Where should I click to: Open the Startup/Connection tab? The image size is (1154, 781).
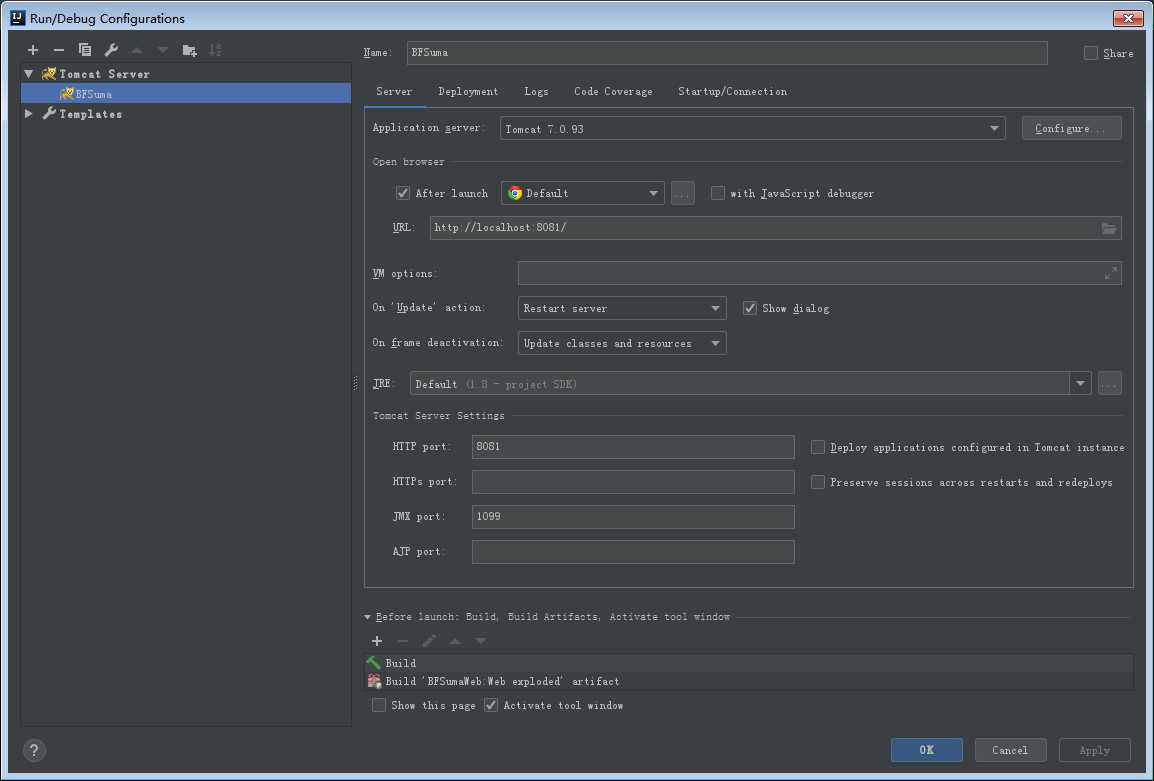732,91
